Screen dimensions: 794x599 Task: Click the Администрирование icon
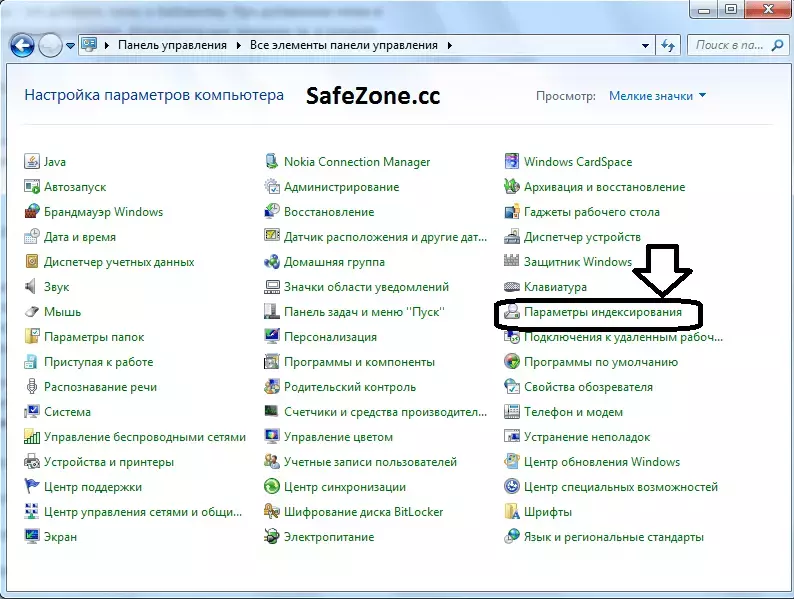tap(272, 187)
